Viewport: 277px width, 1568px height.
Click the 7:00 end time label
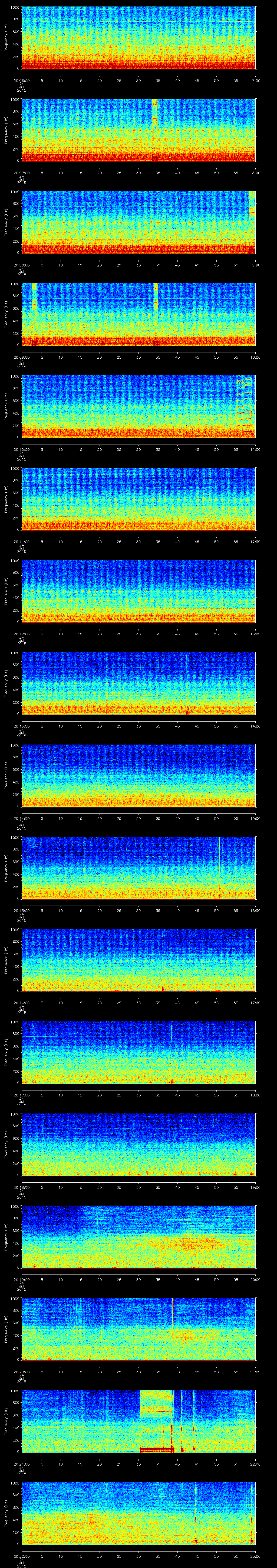coord(256,80)
